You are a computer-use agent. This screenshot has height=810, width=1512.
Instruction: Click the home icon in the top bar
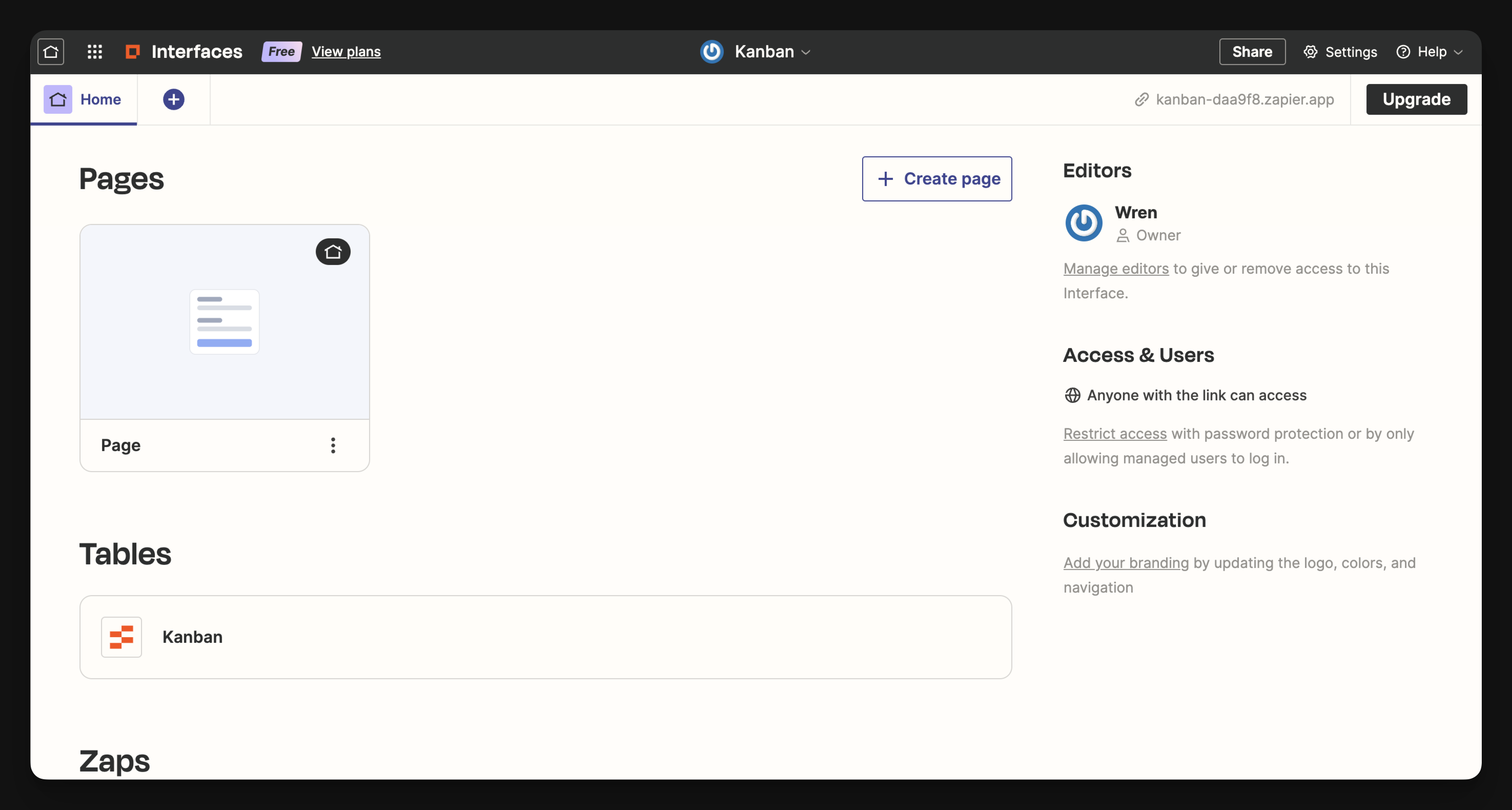click(51, 52)
